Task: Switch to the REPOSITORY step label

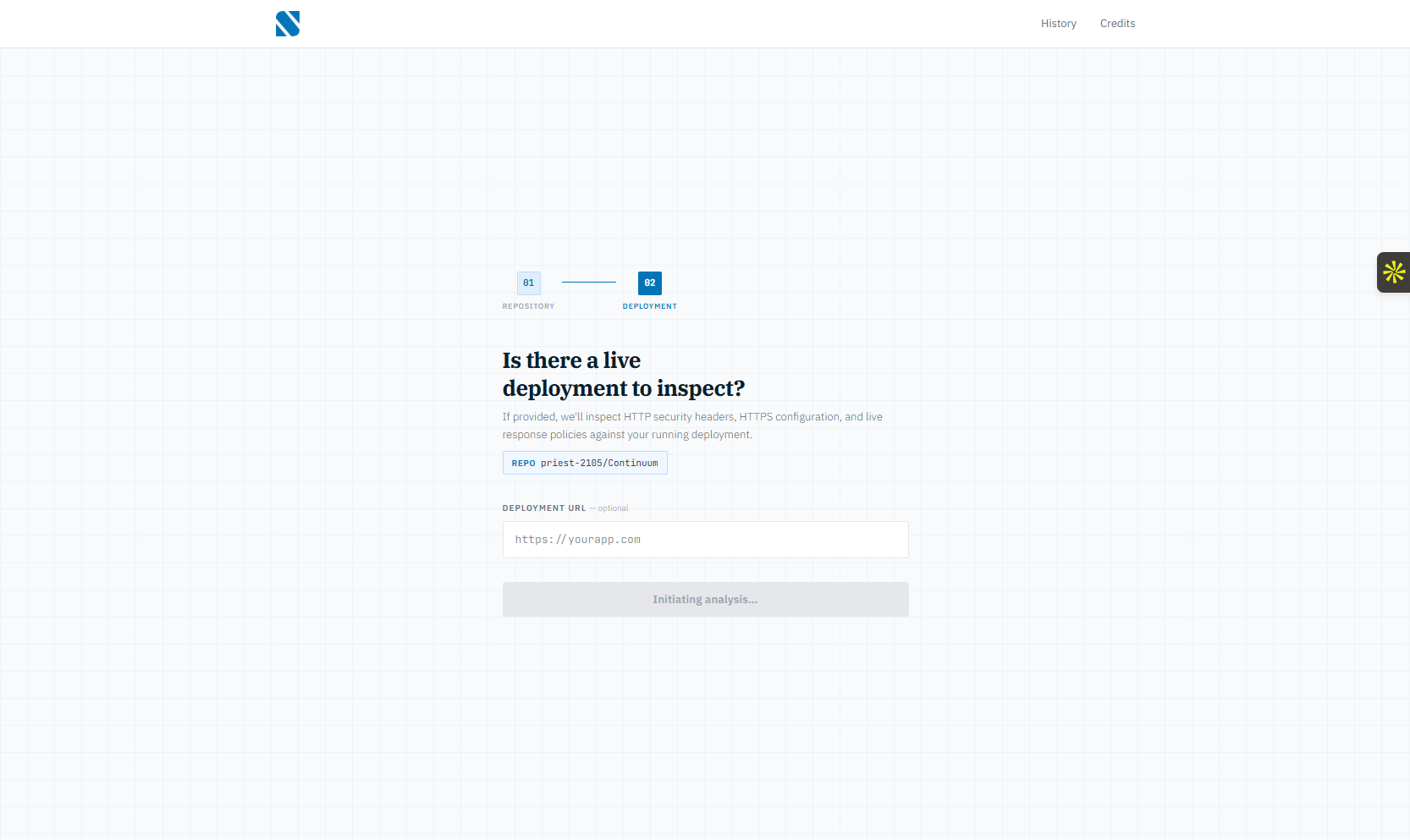Action: point(528,306)
